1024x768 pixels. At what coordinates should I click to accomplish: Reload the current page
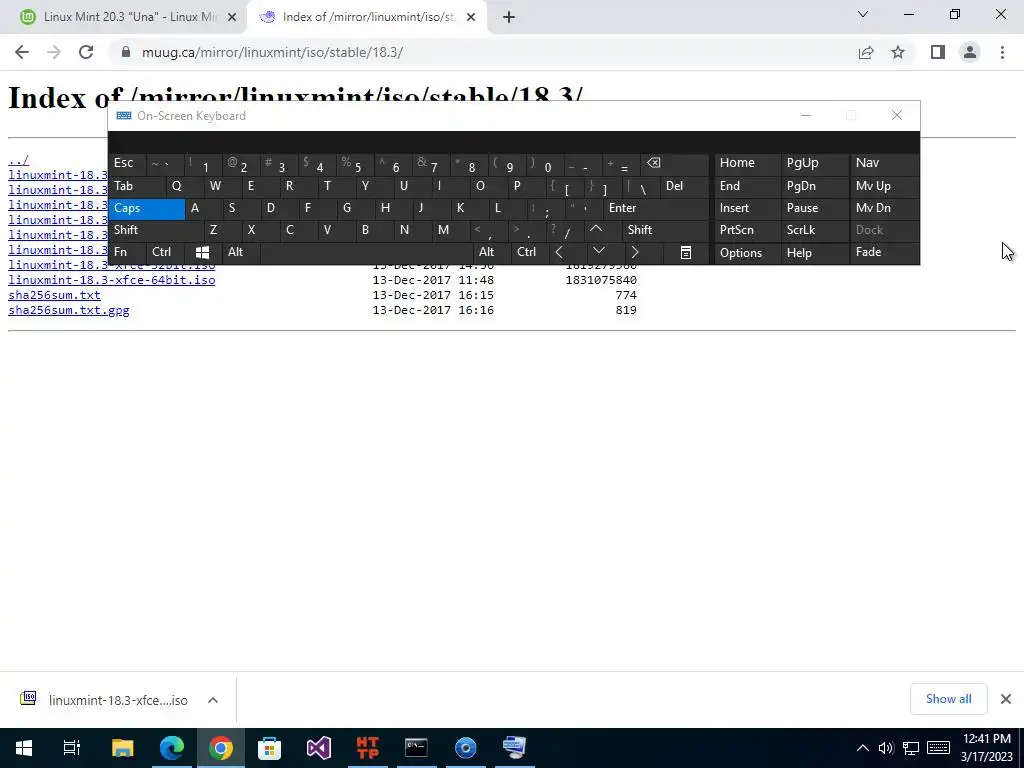(86, 52)
